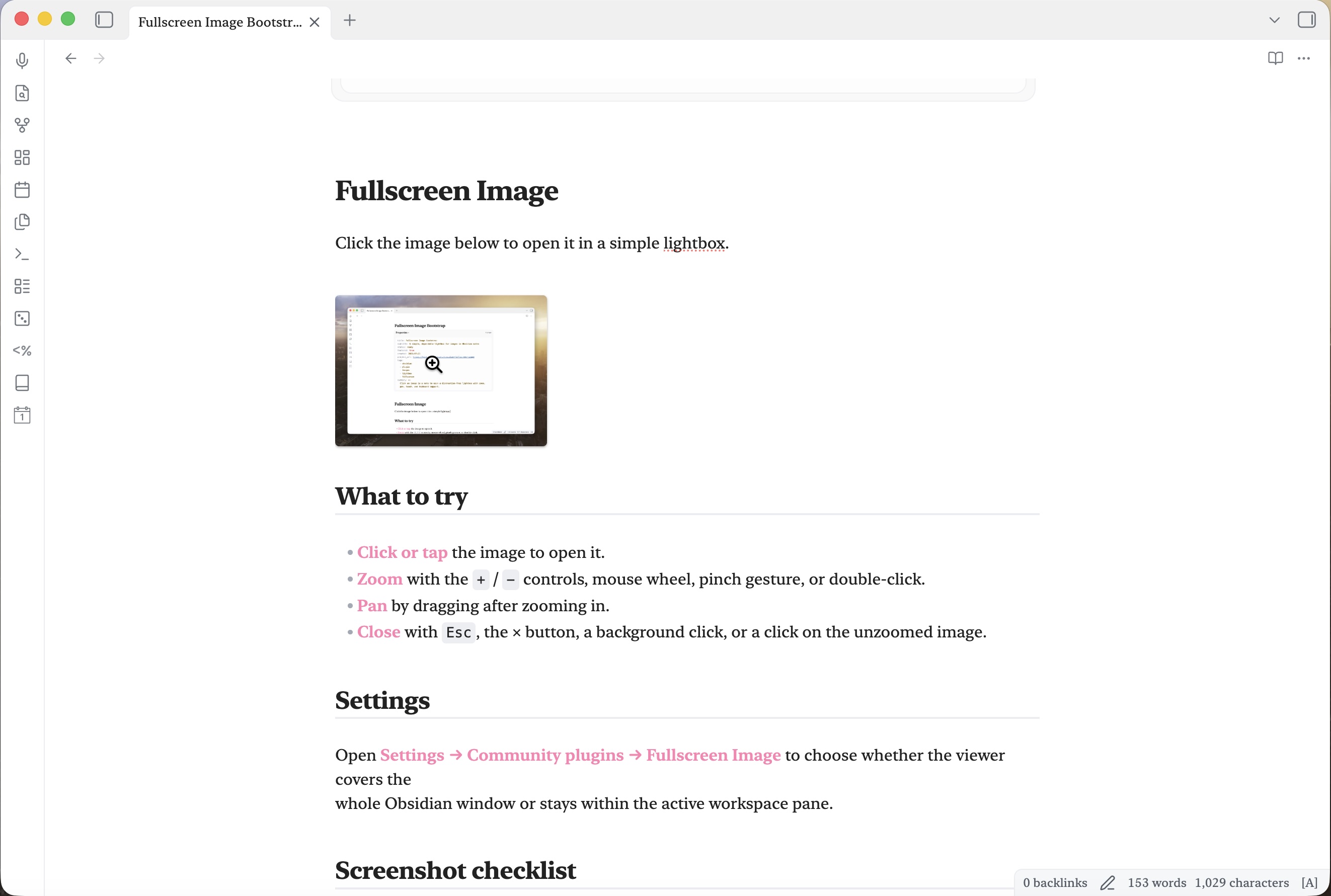
Task: Click the bold pink Click or tap text
Action: [x=403, y=552]
